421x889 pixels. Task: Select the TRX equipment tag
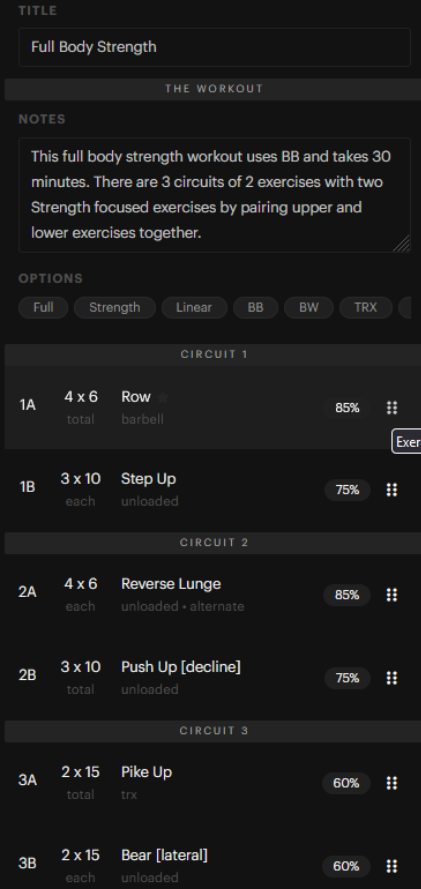click(365, 307)
